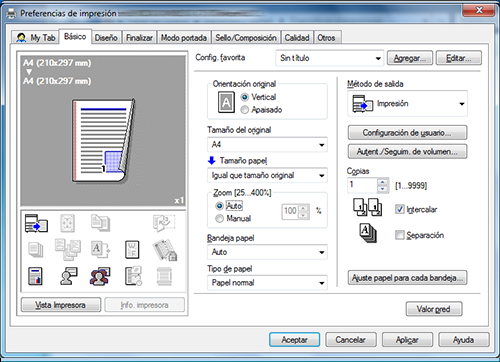The image size is (500, 362).
Task: Choose the Auto zoom radio button
Action: 219,206
